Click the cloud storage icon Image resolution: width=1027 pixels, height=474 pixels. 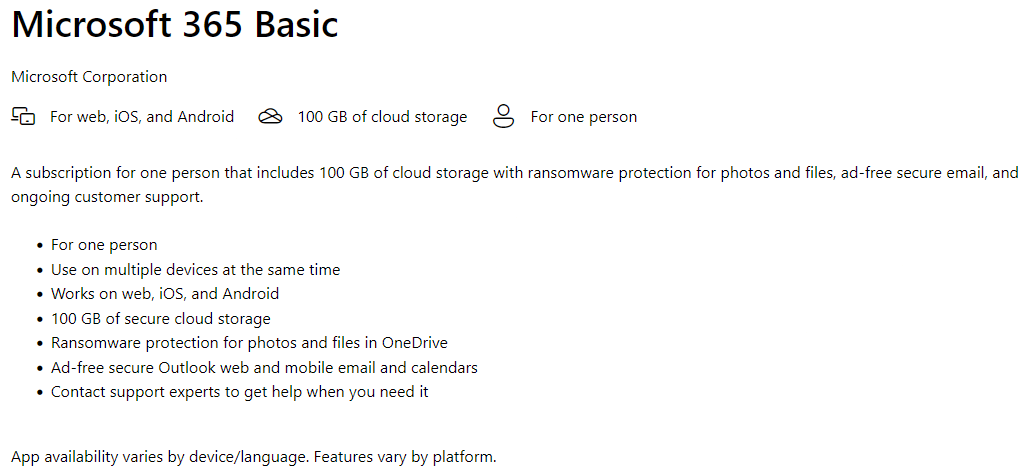(x=270, y=117)
